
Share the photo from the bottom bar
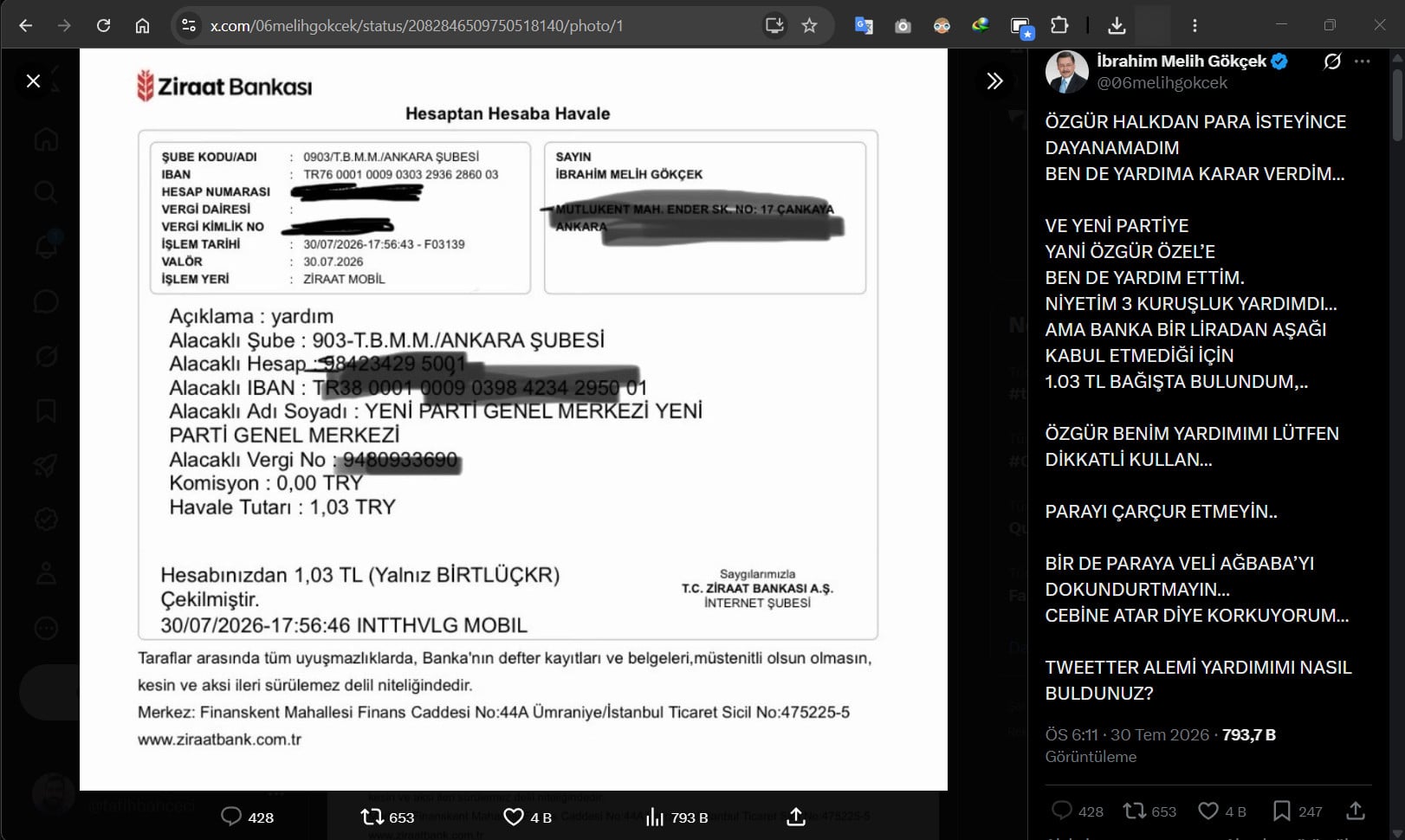796,817
